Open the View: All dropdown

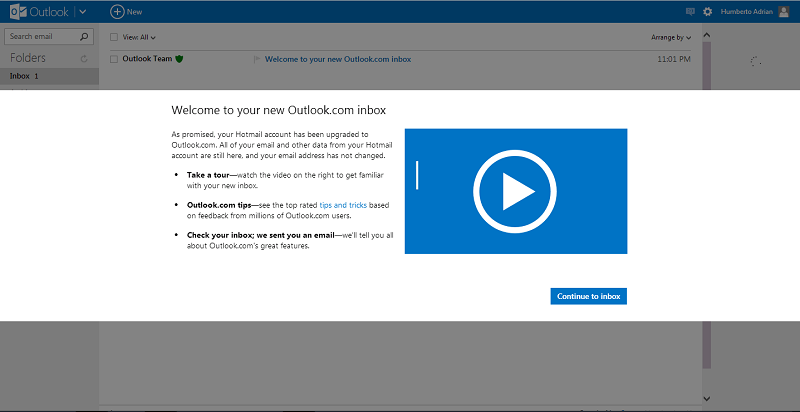pos(139,37)
